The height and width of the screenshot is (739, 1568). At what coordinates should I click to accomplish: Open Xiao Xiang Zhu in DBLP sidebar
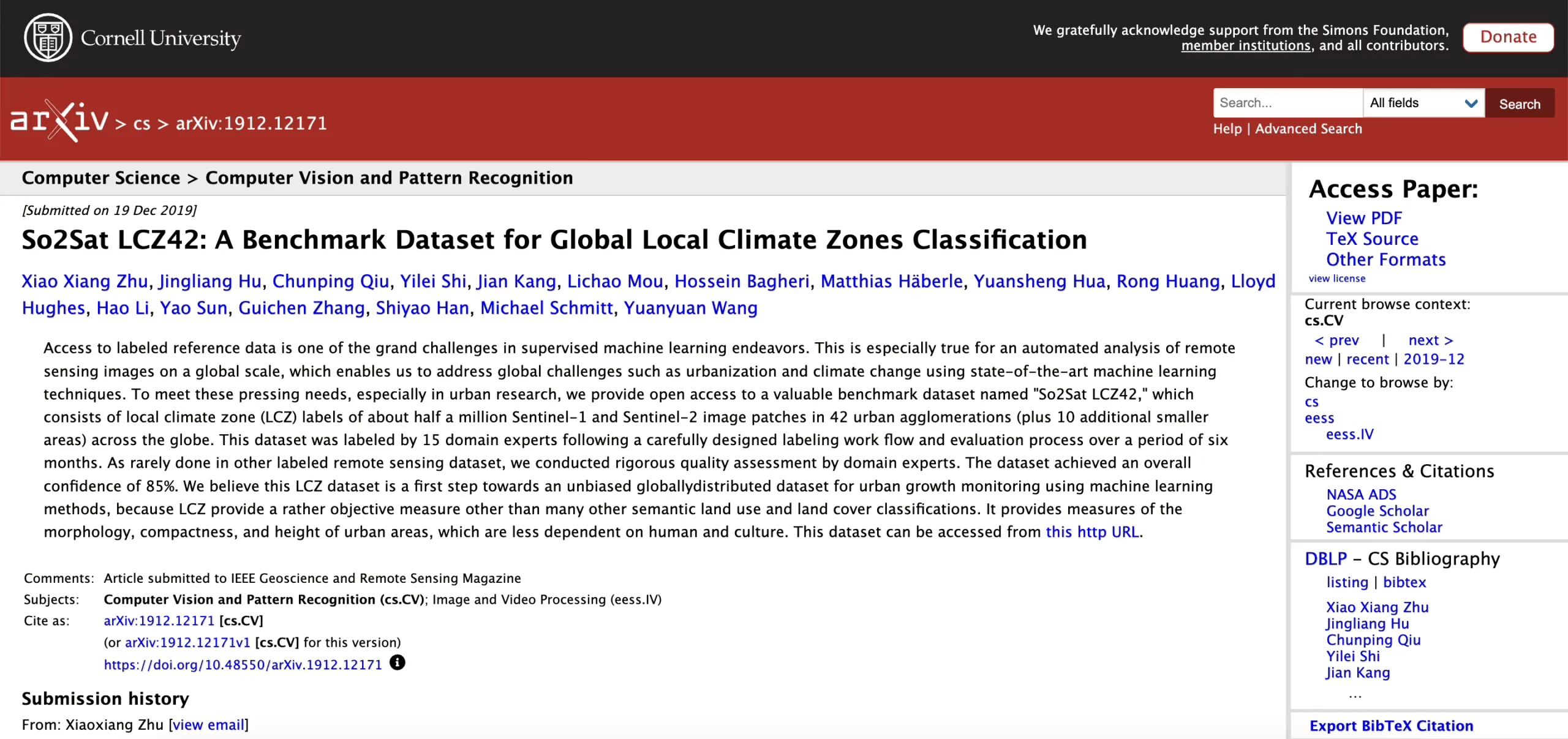click(x=1377, y=607)
